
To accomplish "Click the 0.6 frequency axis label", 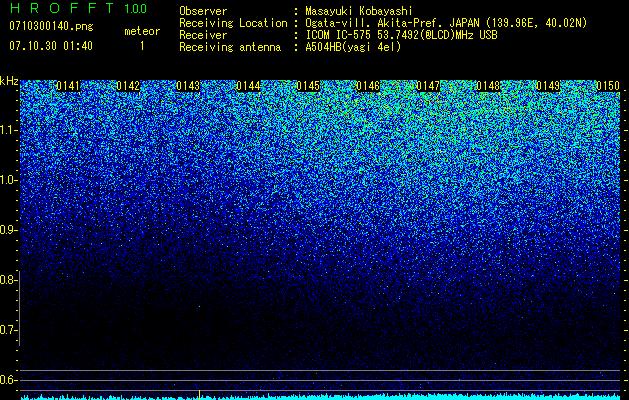I will [x=8, y=380].
